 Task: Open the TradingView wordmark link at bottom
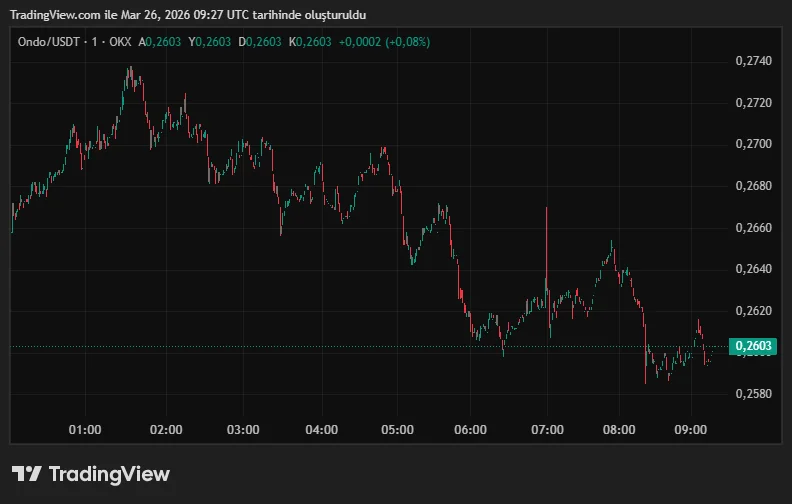point(109,474)
